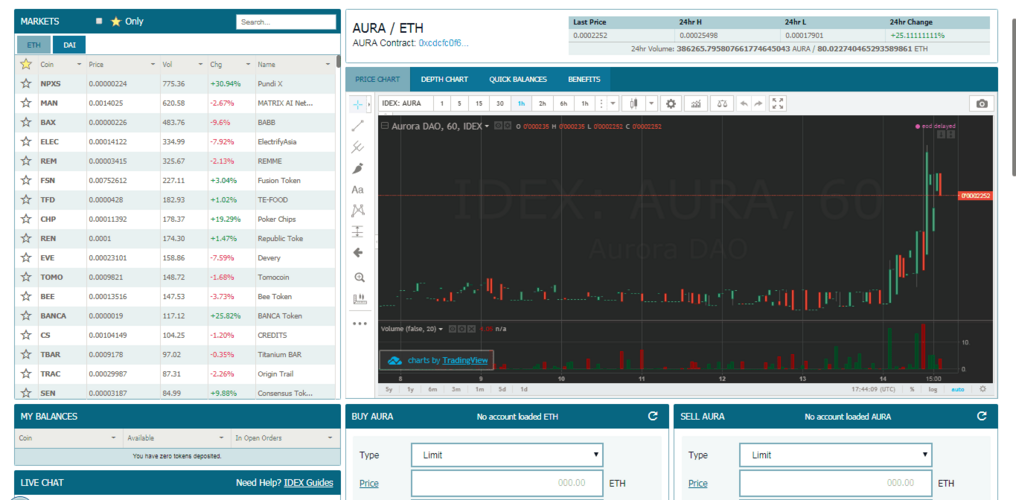The image size is (1016, 500).
Task: Hide the Volume indicator via first legend icon
Action: 452,329
